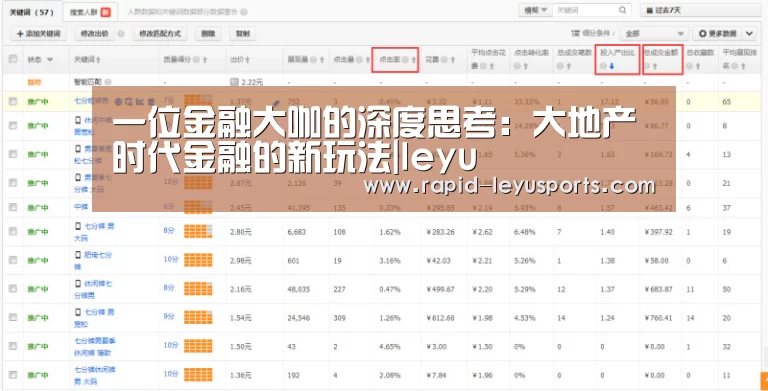This screenshot has width=768, height=391.
Task: Open the 过去7天 date range selector
Action: 700,10
